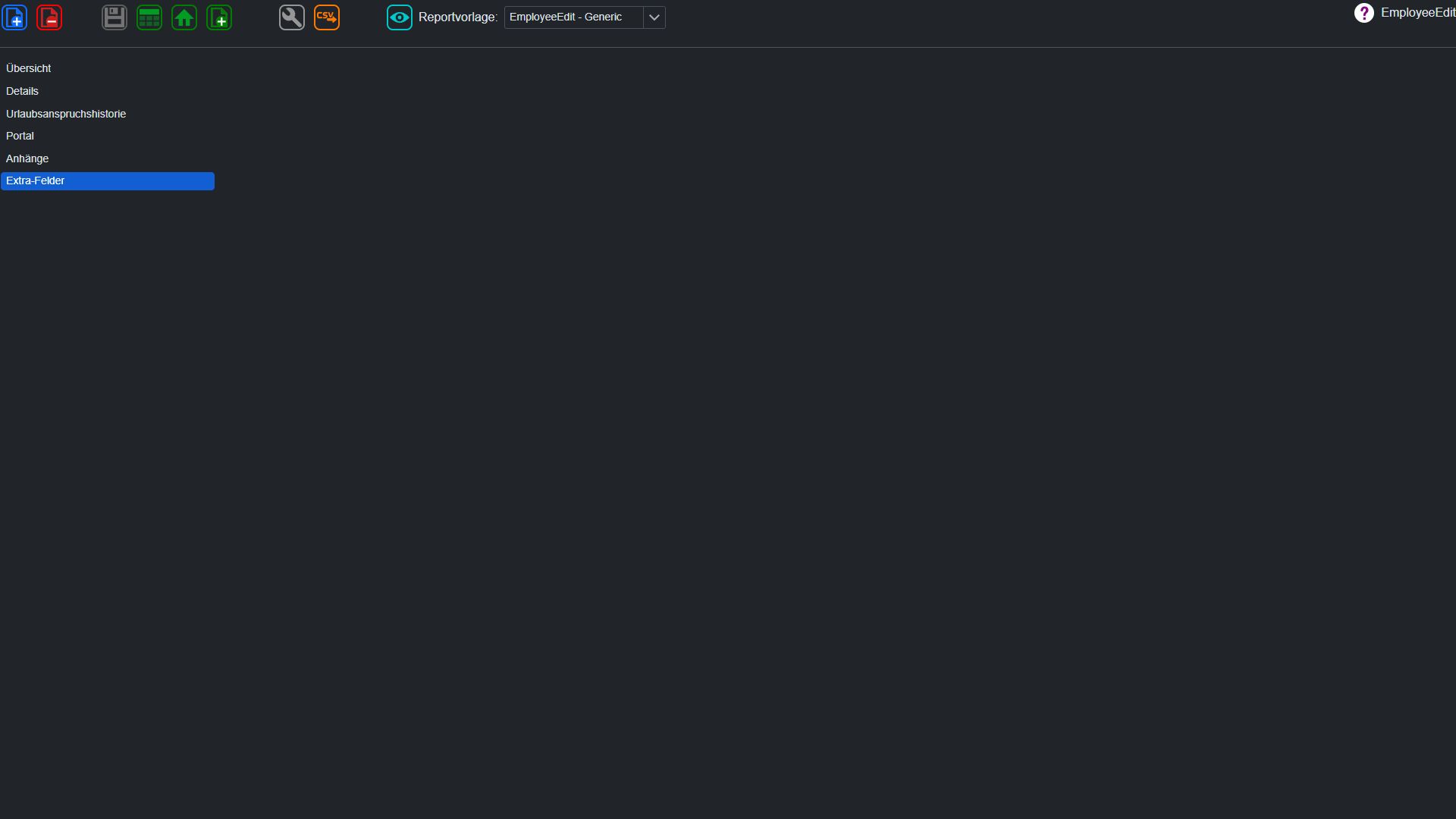1456x819 pixels.
Task: Switch to the Übersicht section
Action: [28, 68]
